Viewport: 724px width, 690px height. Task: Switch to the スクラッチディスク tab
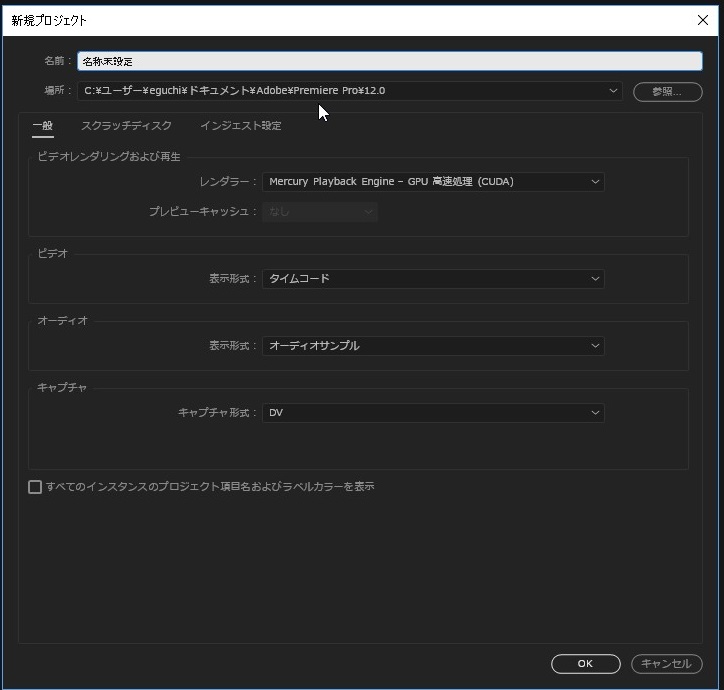pos(126,126)
